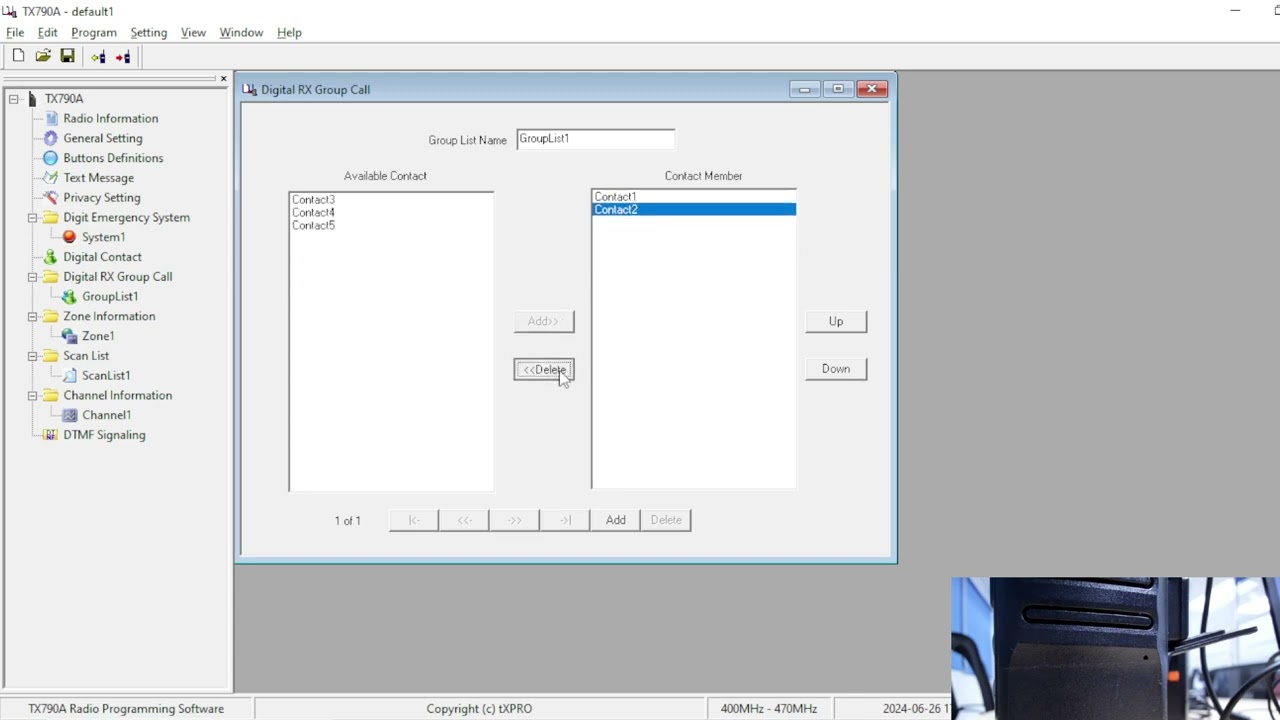Select Contact5 in Available Contact
The height and width of the screenshot is (720, 1280).
391,226
